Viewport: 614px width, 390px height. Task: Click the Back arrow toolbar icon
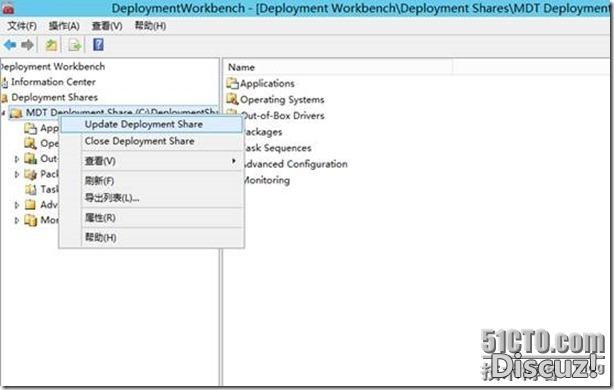click(10, 45)
